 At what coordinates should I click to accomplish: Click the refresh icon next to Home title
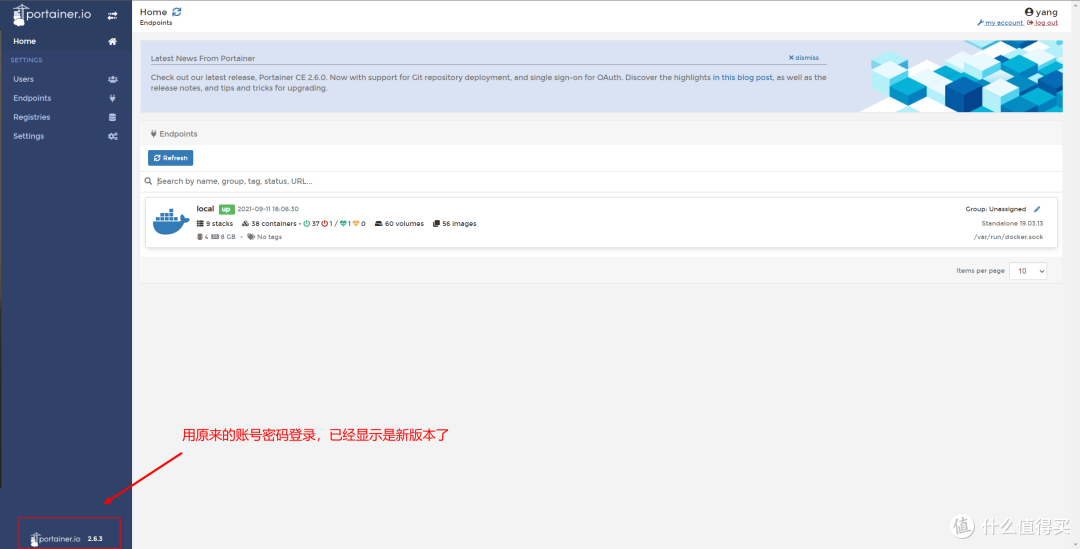[x=177, y=12]
